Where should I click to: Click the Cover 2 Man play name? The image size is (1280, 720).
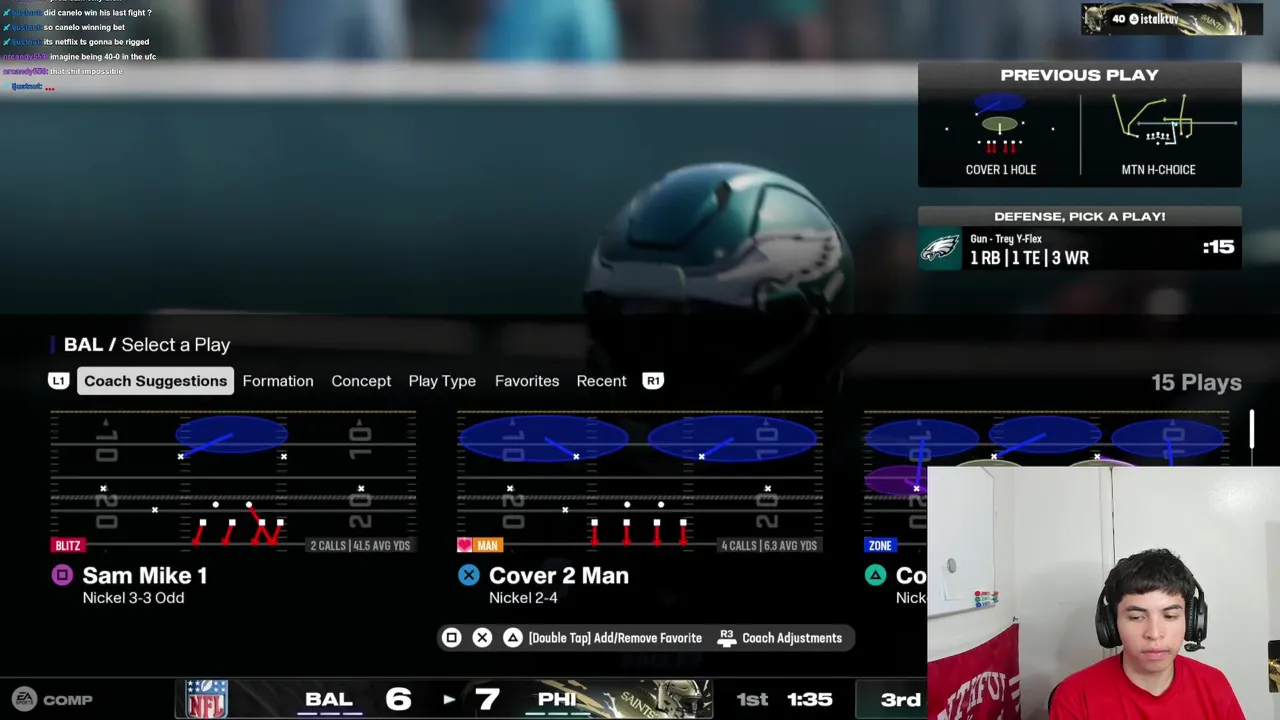coord(559,575)
